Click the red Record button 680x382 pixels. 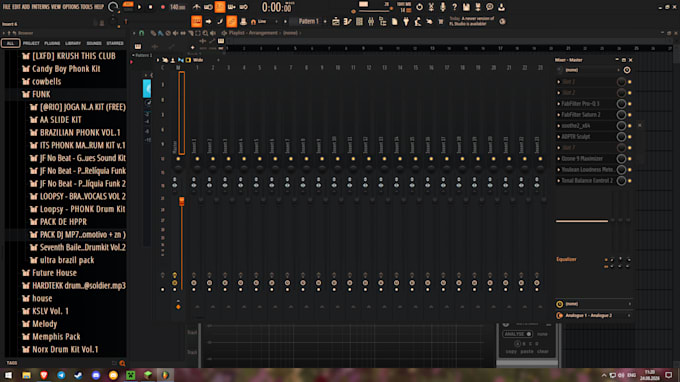tap(163, 7)
